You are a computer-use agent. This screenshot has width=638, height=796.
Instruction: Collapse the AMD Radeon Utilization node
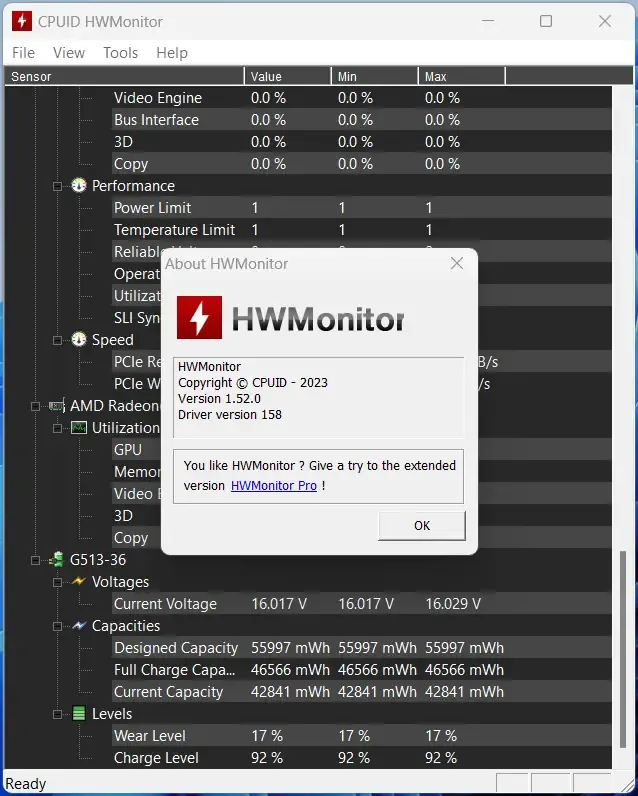point(57,428)
